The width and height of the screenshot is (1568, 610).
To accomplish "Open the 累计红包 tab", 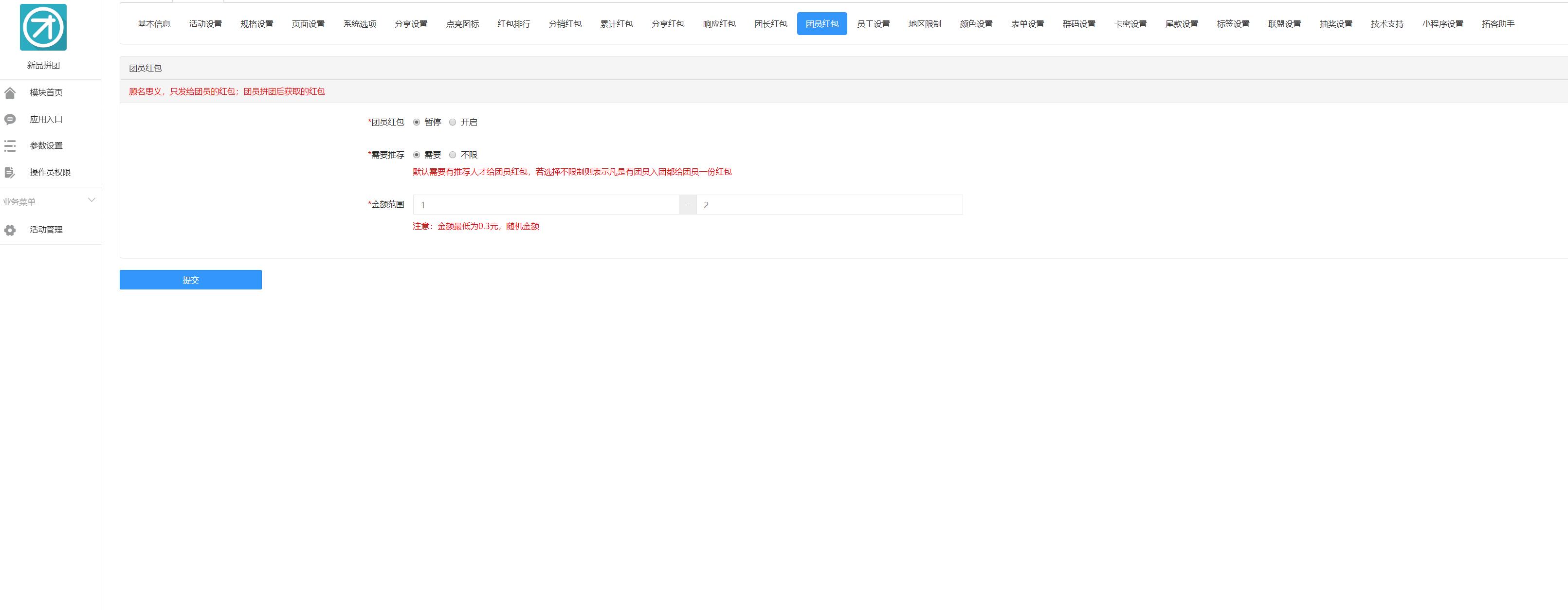I will [617, 24].
